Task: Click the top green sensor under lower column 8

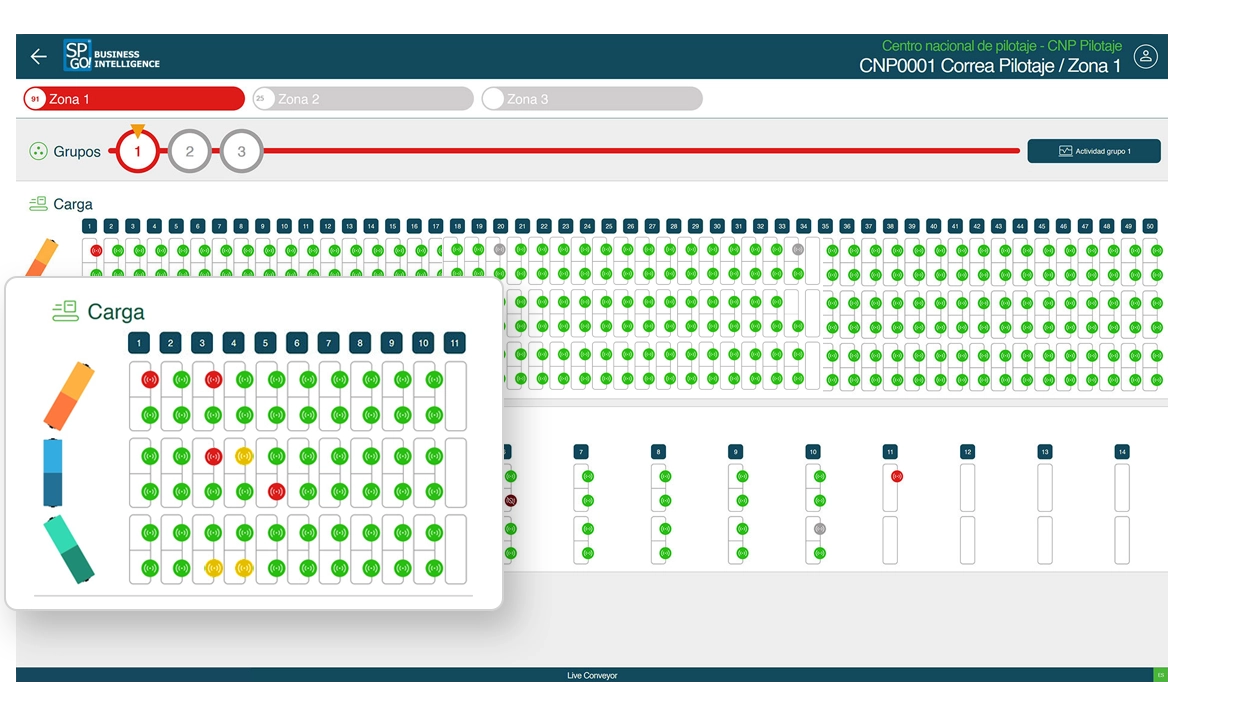Action: 665,476
